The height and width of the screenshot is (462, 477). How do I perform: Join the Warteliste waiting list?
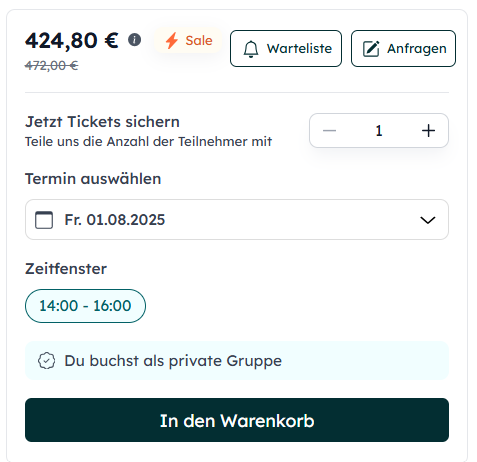coord(286,49)
